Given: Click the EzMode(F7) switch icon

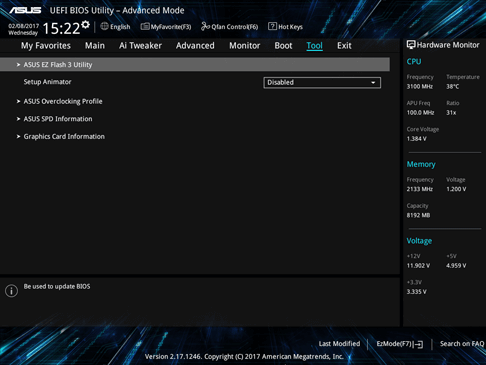Looking at the screenshot, I should 419,344.
